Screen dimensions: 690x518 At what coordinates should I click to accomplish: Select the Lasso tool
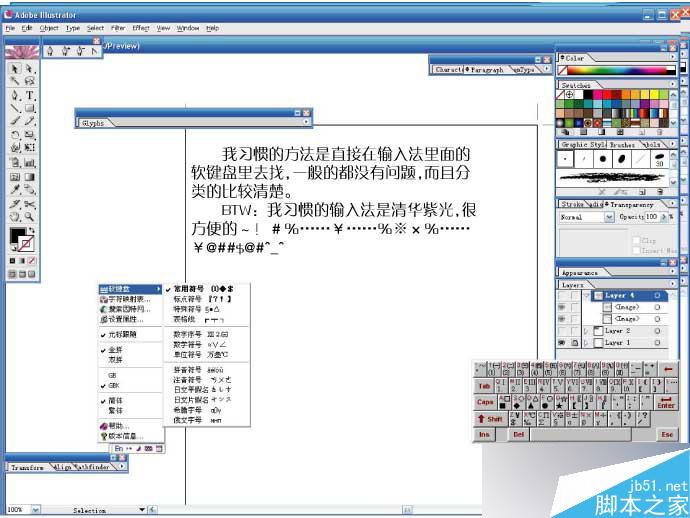tap(29, 81)
